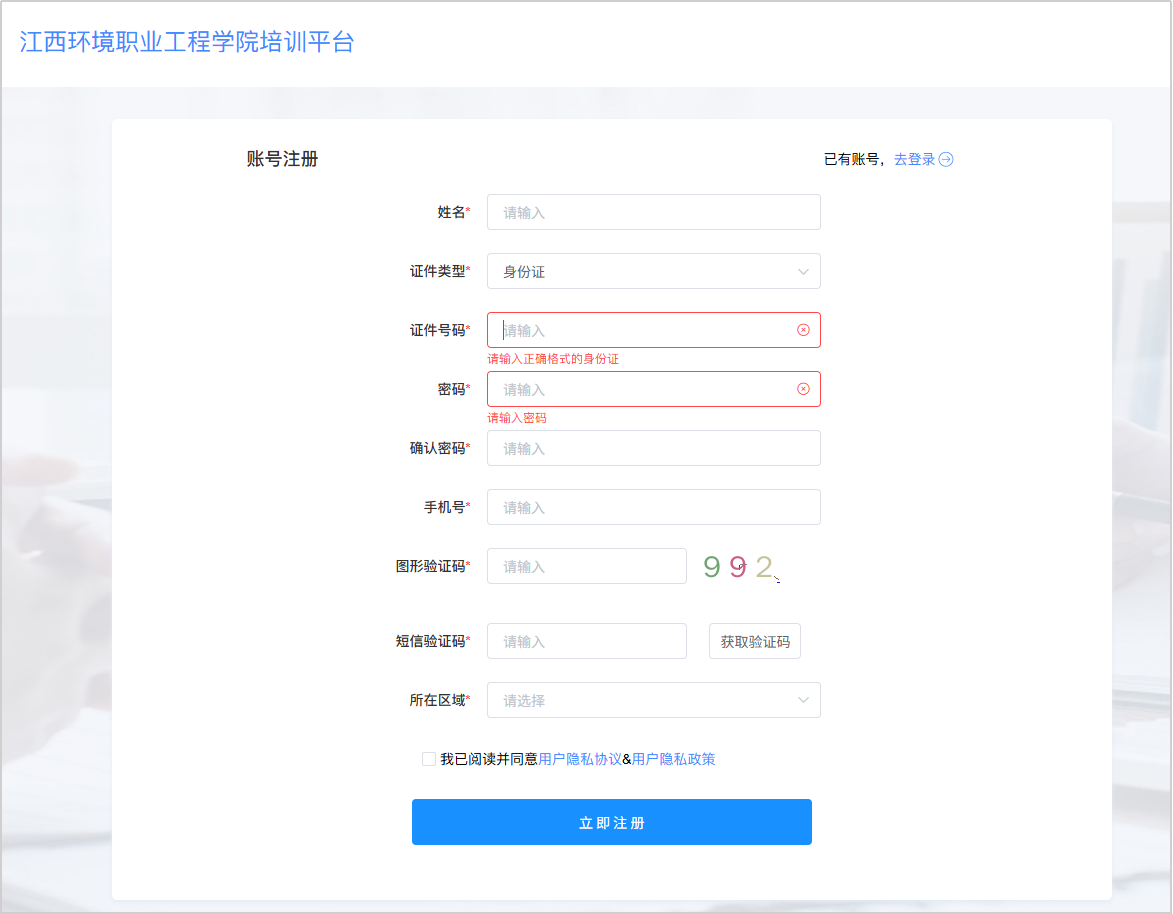Focus the 证件号码 input field

(x=653, y=330)
